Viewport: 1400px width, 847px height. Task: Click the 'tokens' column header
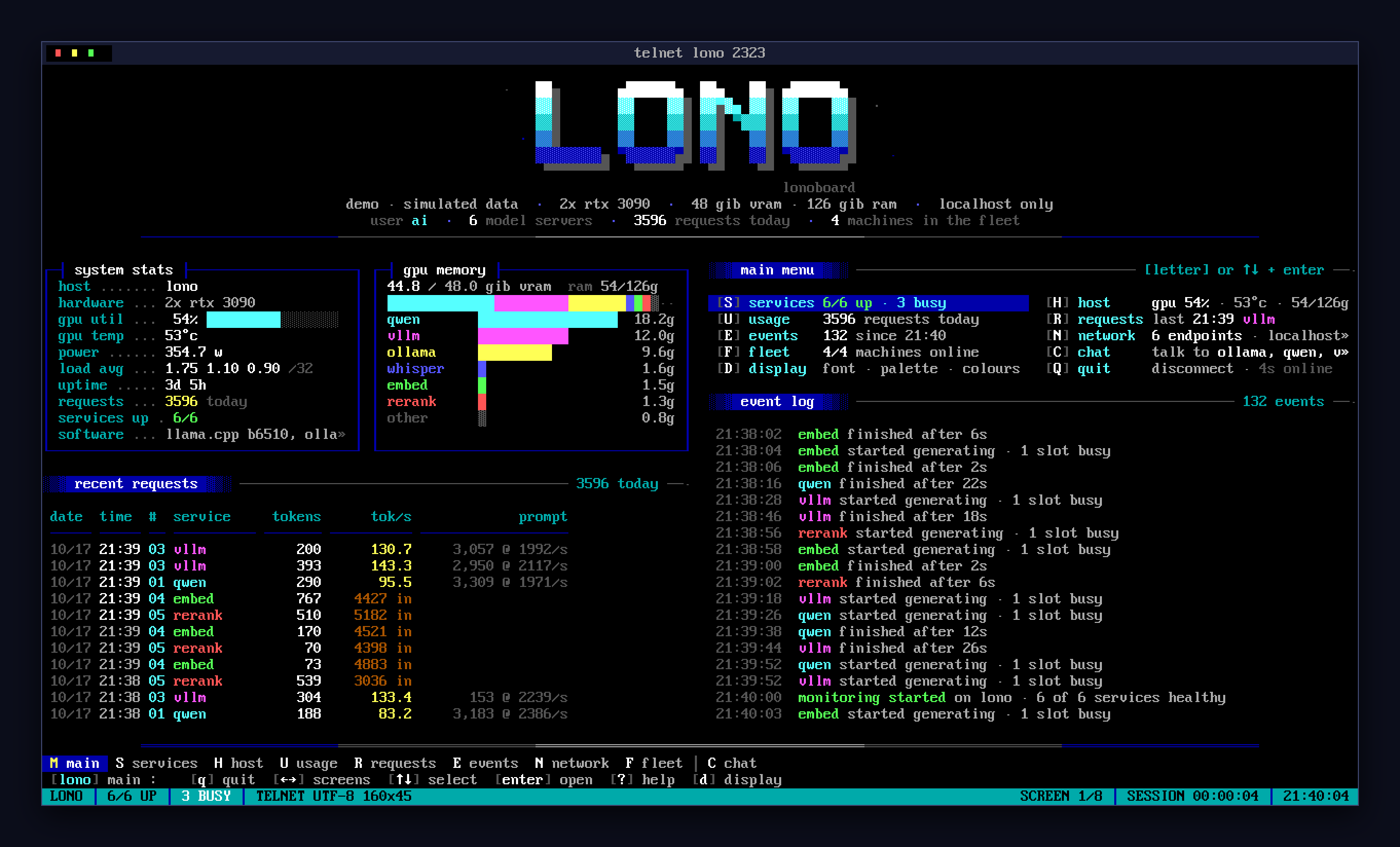point(297,517)
